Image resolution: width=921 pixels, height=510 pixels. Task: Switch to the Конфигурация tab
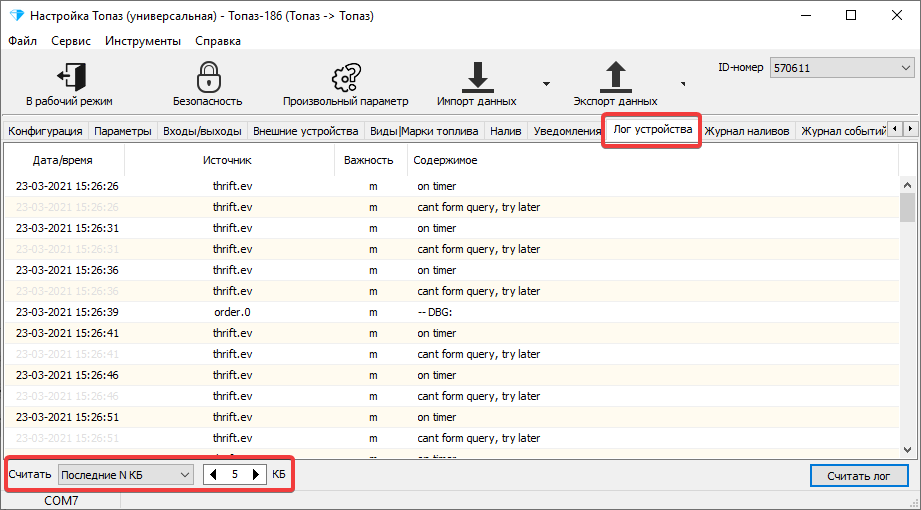tap(45, 131)
